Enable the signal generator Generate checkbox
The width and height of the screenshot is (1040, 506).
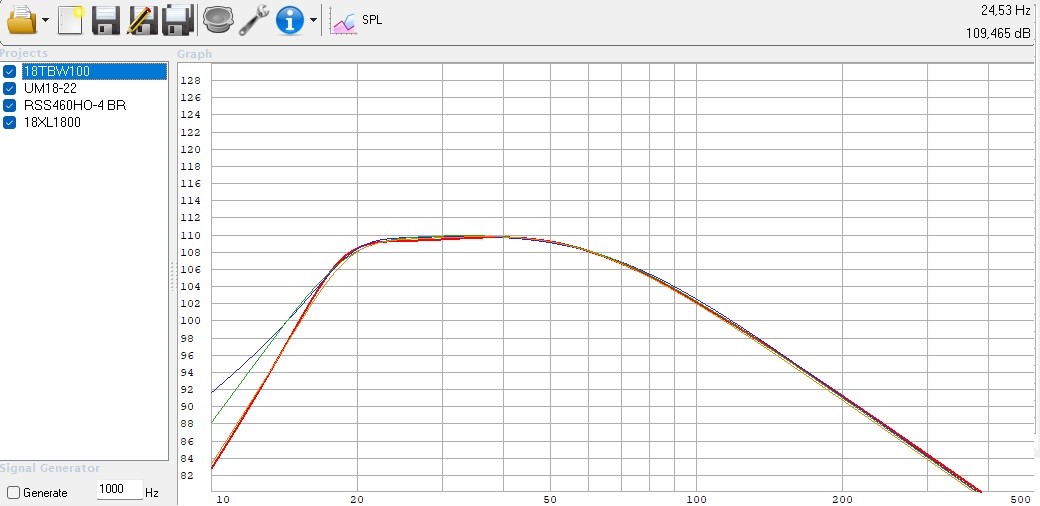(x=13, y=493)
